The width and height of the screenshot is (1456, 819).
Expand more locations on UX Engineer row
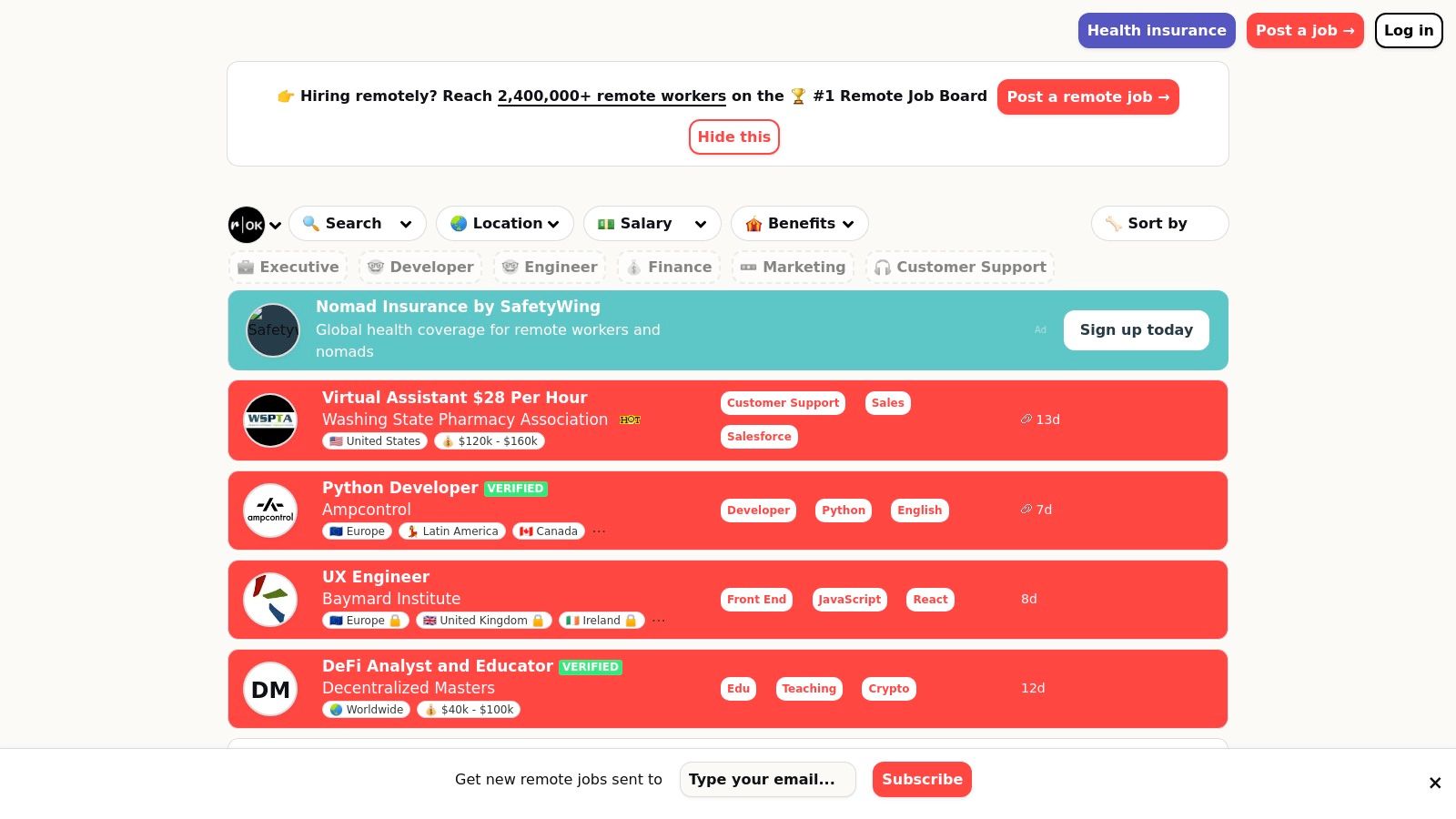(659, 621)
